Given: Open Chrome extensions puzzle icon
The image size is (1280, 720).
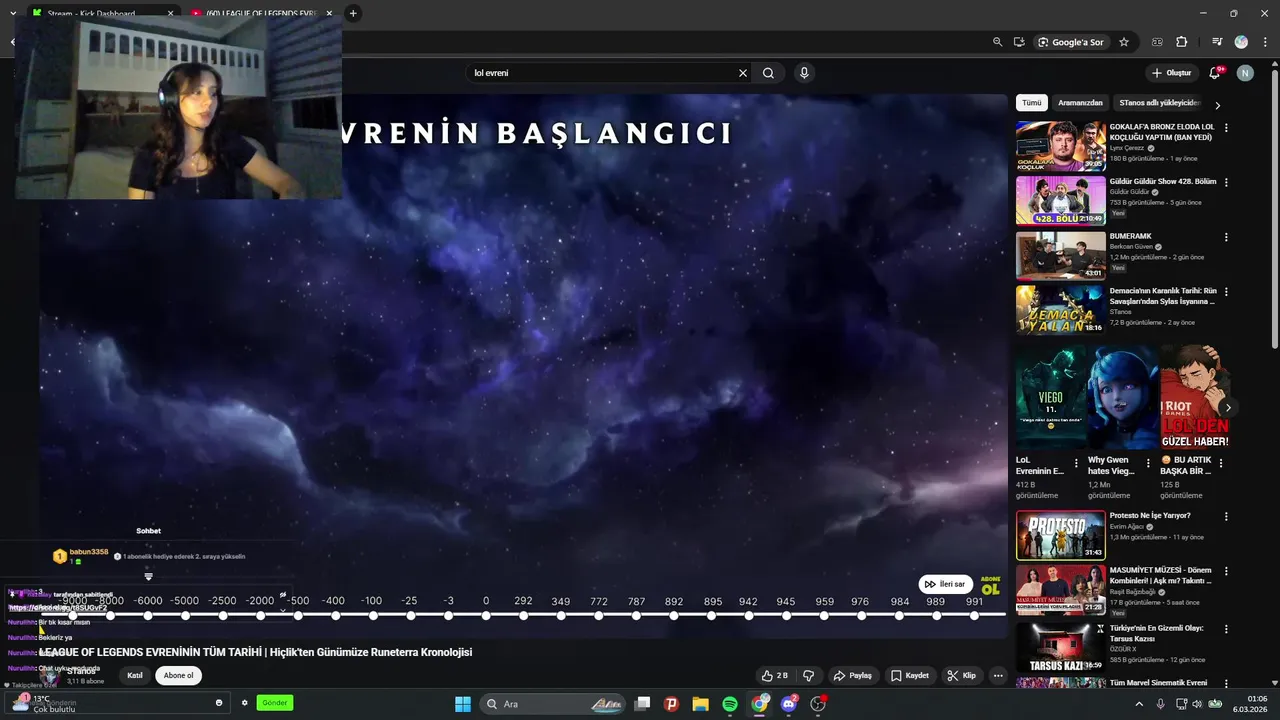Looking at the screenshot, I should pyautogui.click(x=1182, y=42).
